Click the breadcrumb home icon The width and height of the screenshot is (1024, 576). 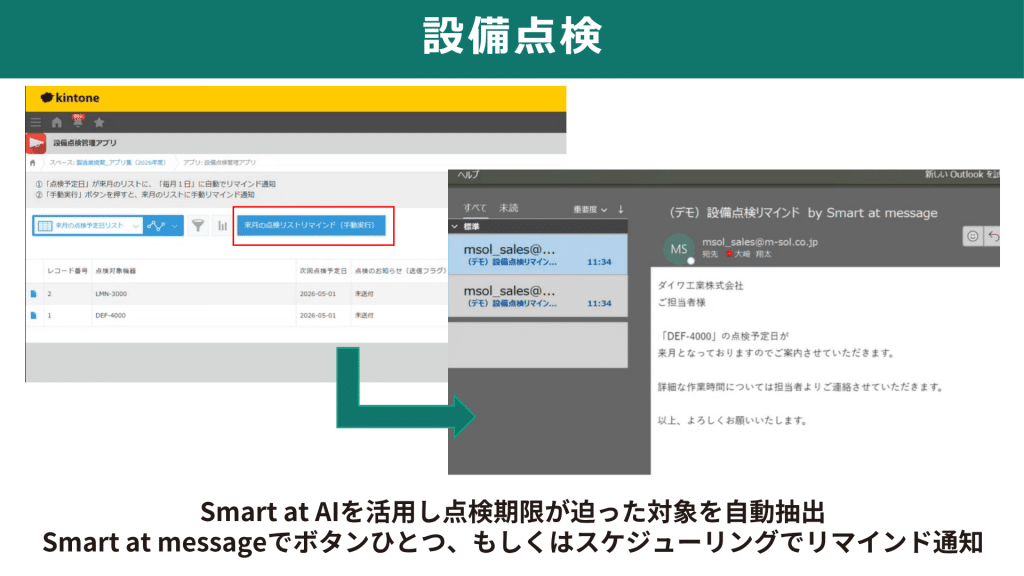point(33,163)
